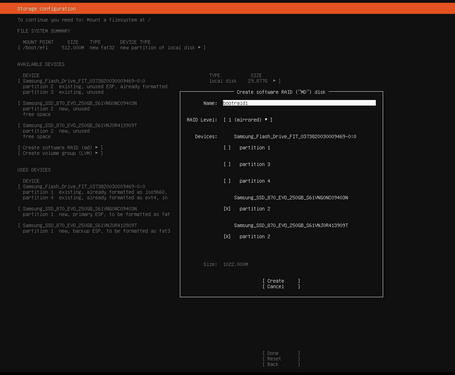Check partition 4 of Samsung Flash Drive
455x375 pixels.
pos(247,181)
